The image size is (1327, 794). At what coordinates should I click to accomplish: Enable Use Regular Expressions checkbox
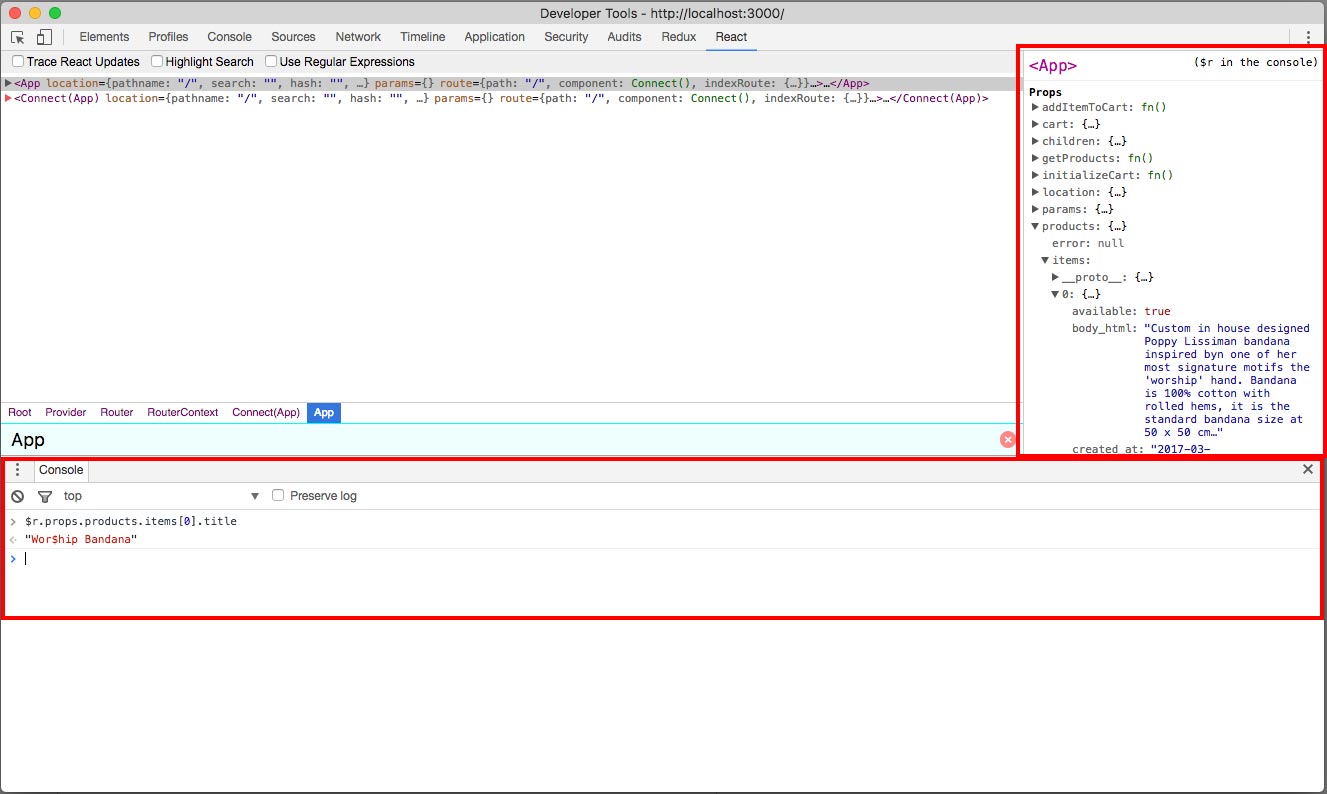tap(271, 62)
